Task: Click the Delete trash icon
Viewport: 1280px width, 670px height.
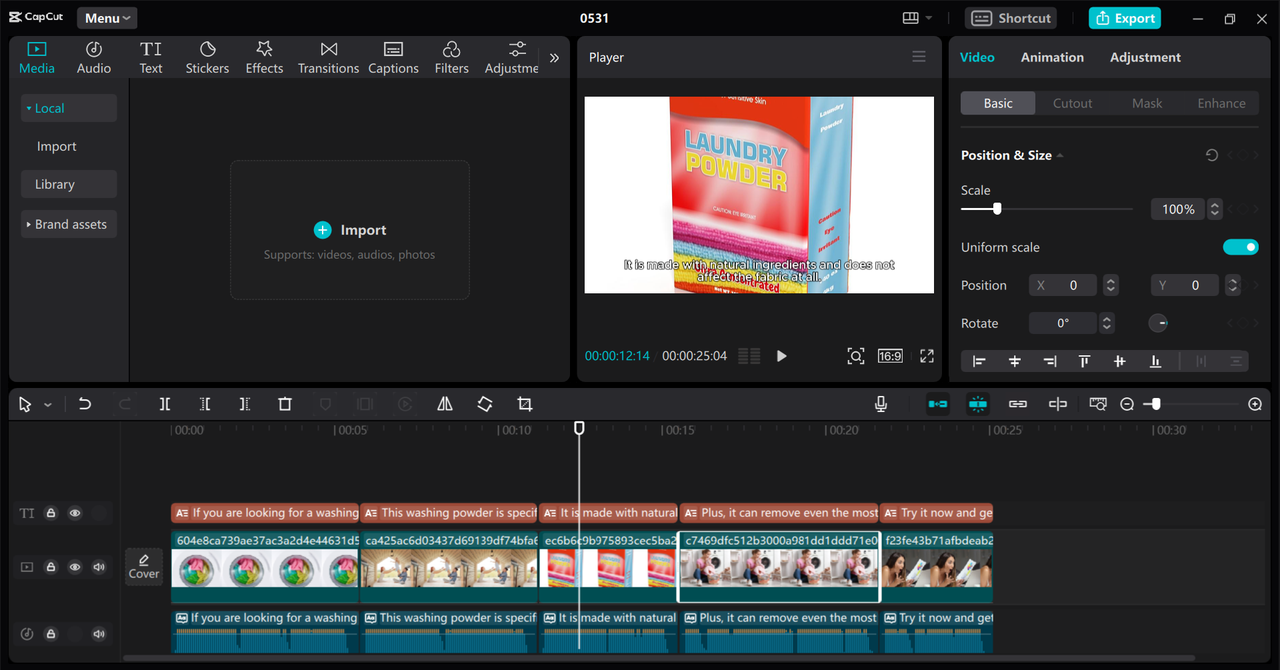Action: pyautogui.click(x=285, y=404)
